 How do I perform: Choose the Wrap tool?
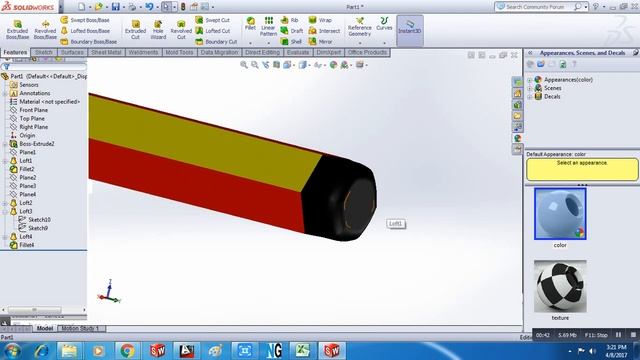[320, 20]
